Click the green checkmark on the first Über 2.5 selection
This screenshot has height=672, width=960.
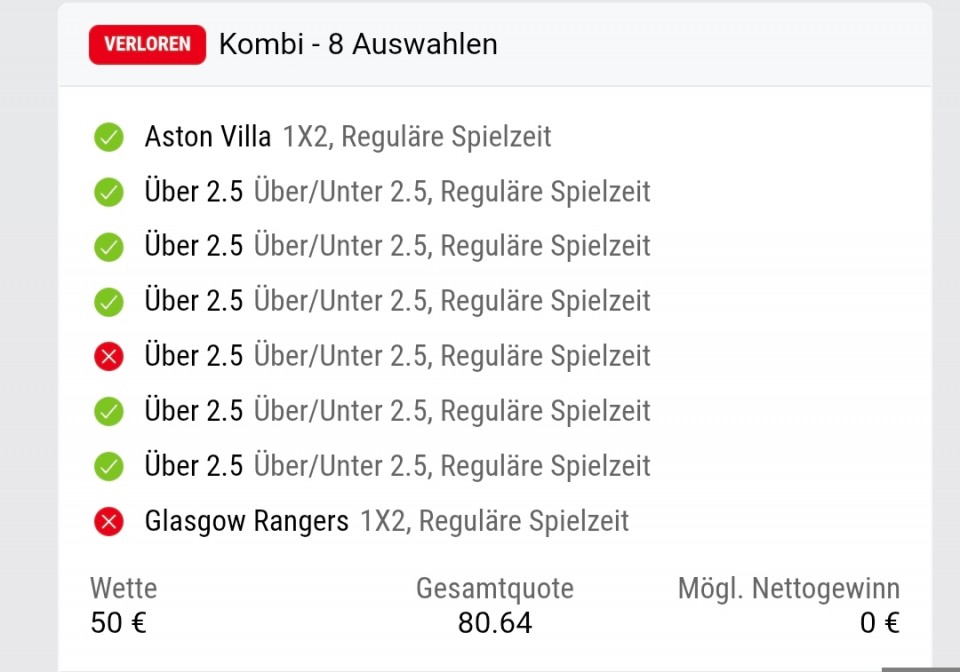pos(108,192)
